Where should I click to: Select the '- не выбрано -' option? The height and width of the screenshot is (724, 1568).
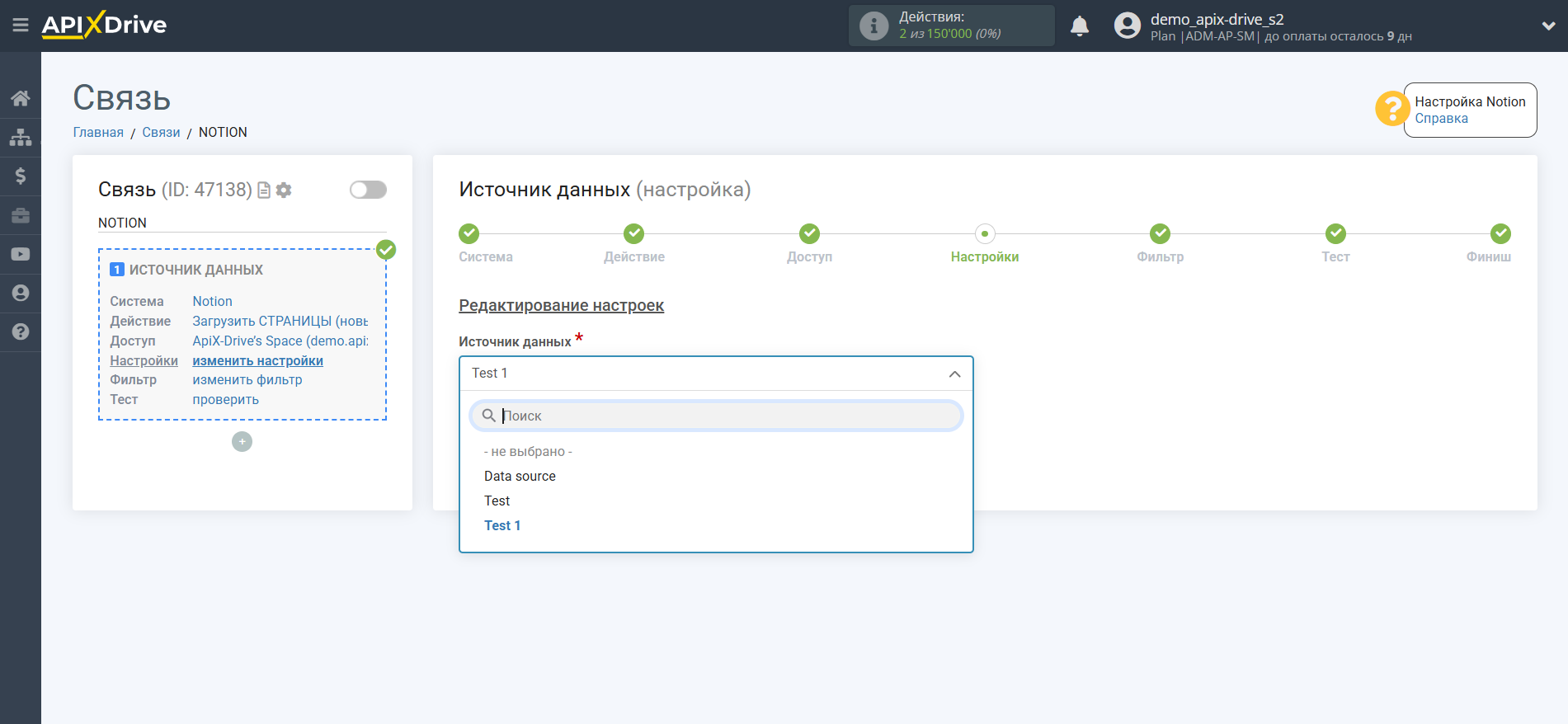click(528, 451)
